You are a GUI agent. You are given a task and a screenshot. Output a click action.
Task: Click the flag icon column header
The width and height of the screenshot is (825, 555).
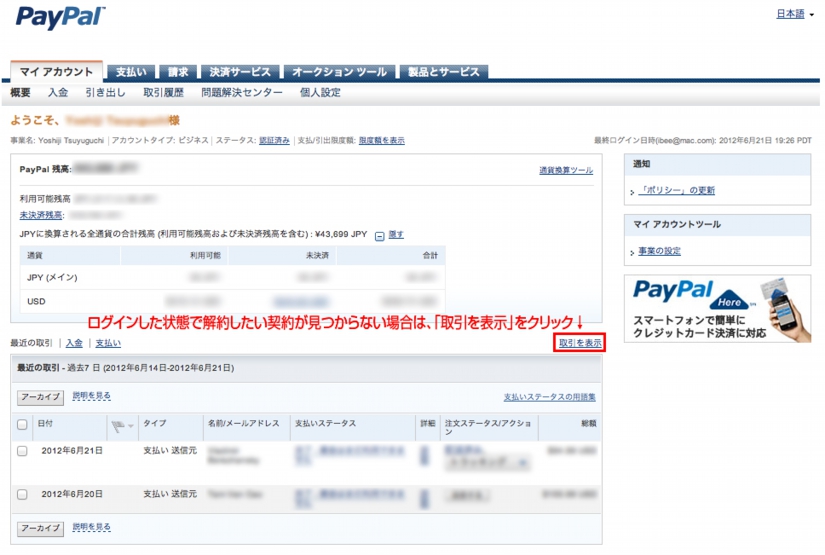(123, 424)
